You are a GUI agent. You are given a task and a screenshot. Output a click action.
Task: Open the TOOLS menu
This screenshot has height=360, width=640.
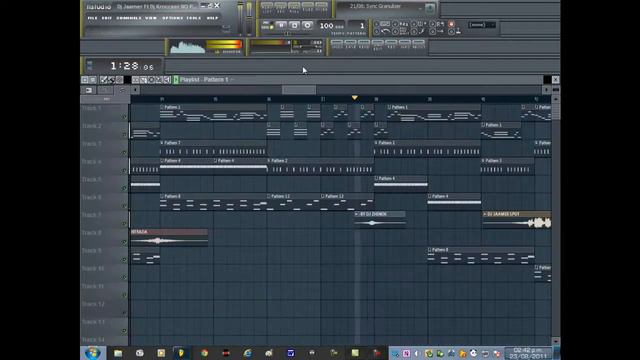click(194, 18)
